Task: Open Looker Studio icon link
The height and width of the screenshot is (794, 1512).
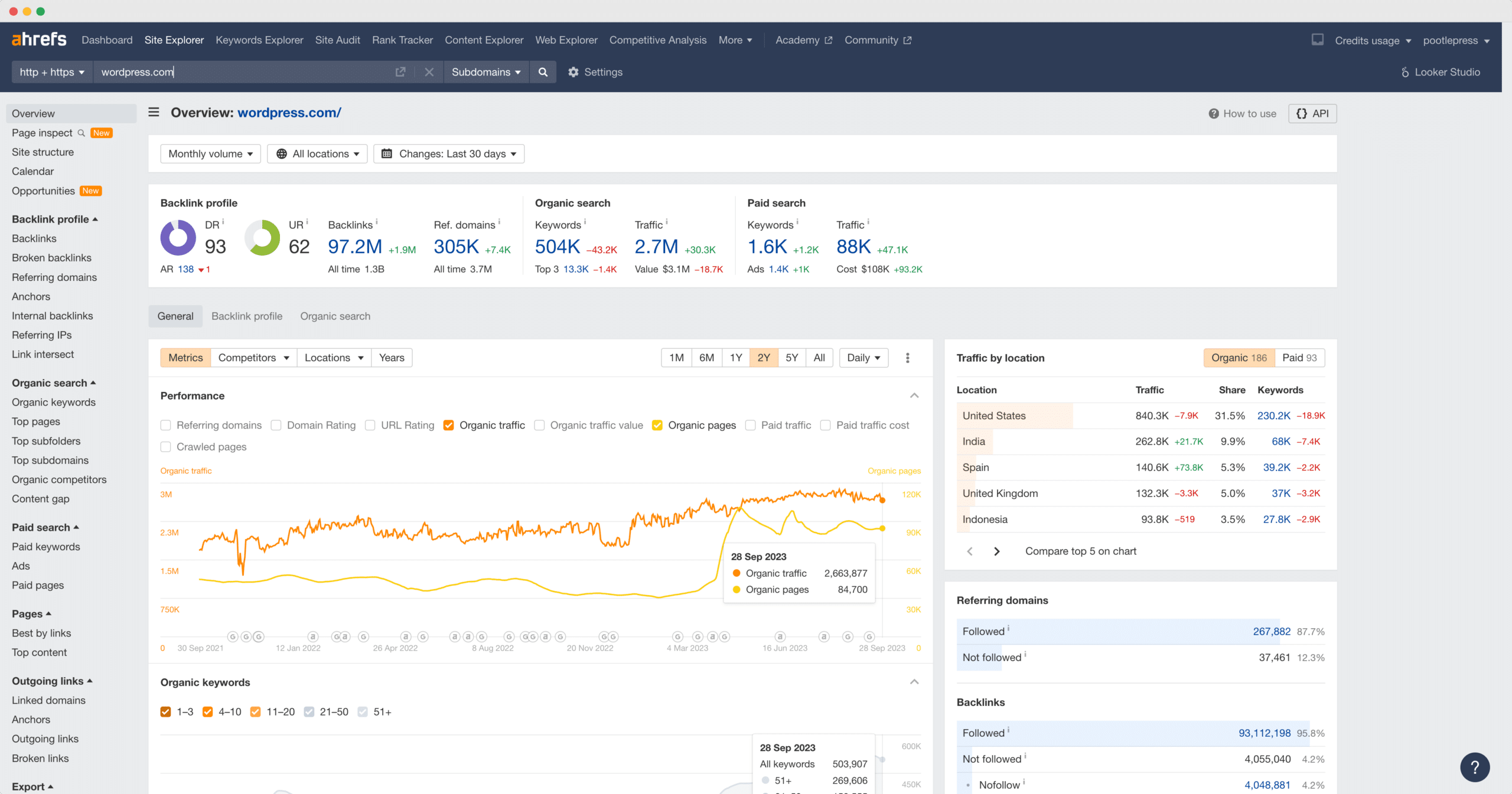Action: click(1405, 72)
